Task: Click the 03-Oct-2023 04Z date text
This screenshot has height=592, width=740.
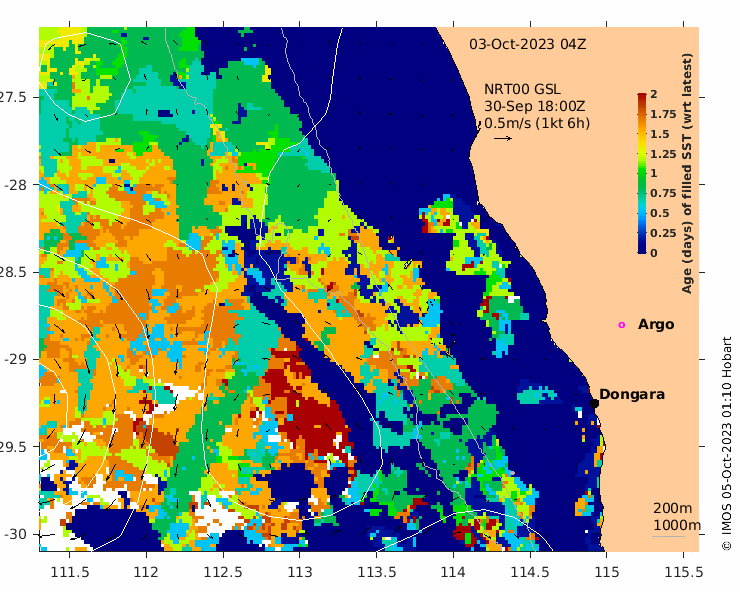Action: (x=528, y=44)
